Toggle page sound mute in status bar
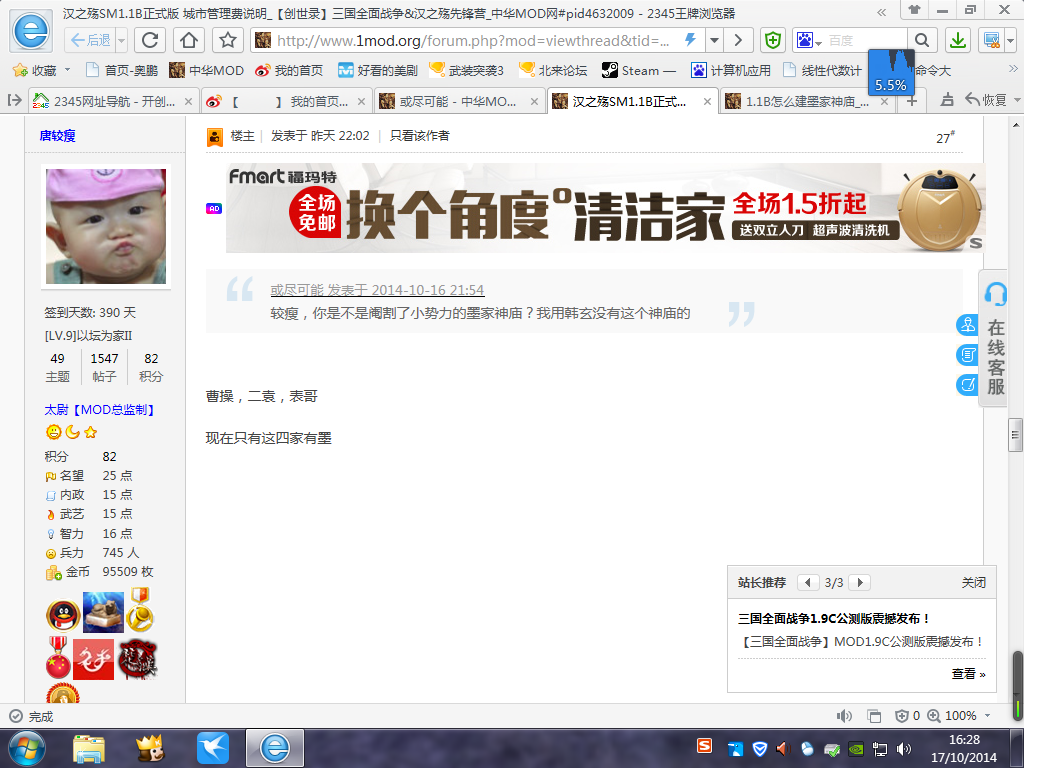1040x768 pixels. pos(844,716)
